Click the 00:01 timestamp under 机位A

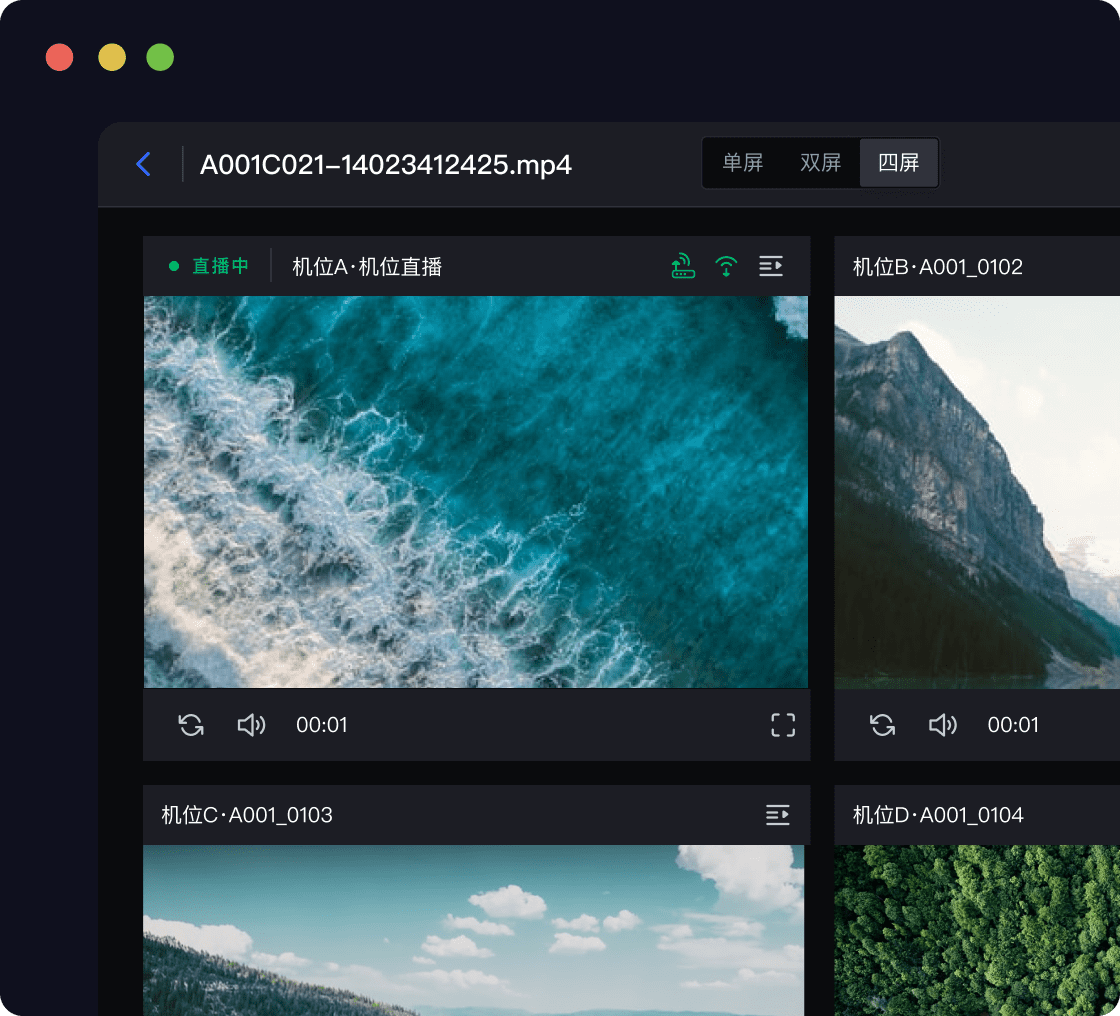point(321,725)
